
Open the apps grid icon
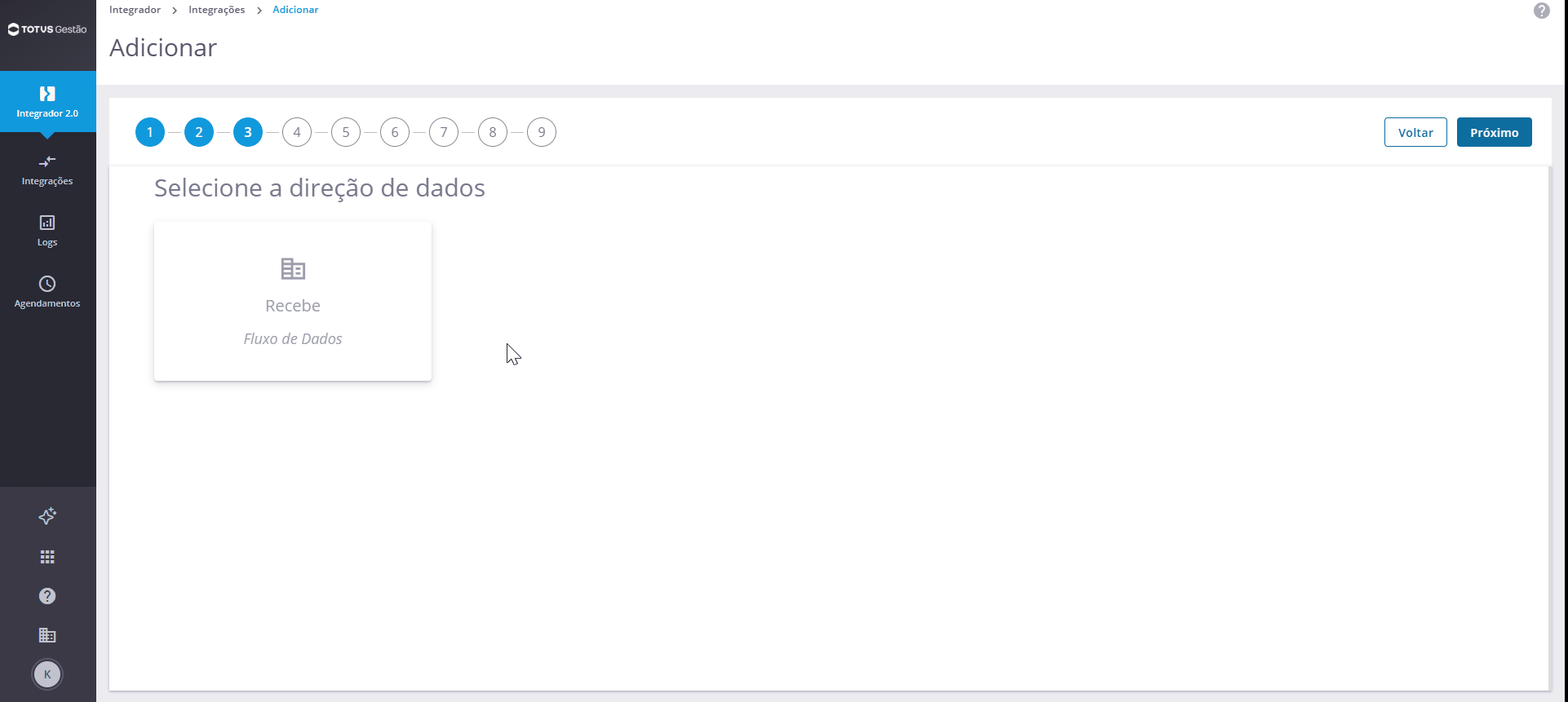tap(47, 557)
